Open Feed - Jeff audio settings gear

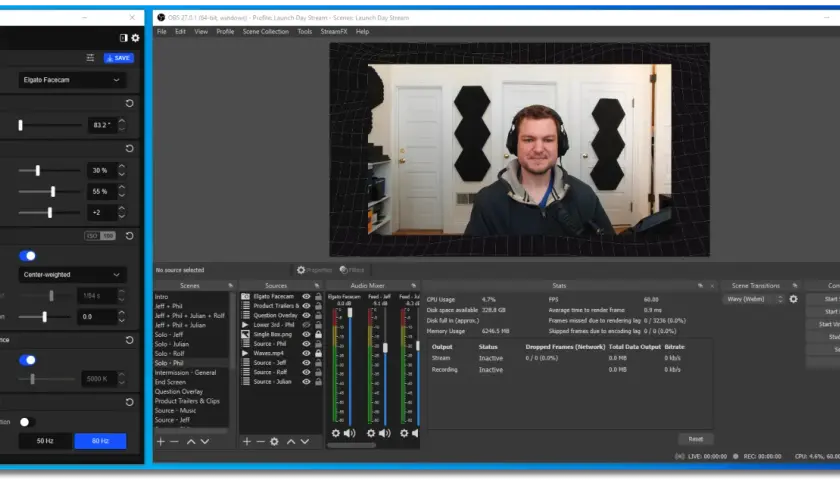[x=371, y=433]
